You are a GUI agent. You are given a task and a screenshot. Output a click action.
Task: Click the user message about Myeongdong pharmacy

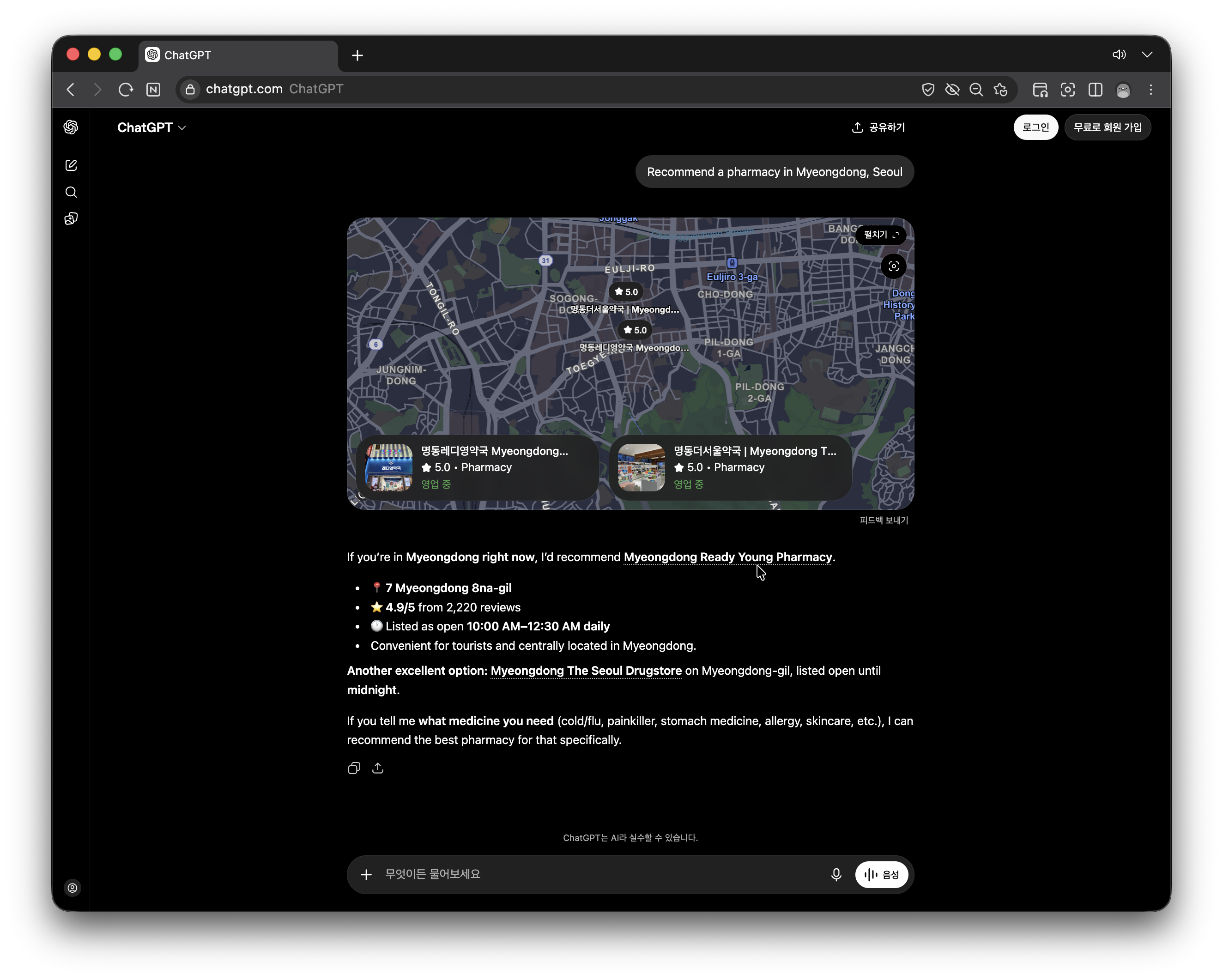[774, 172]
